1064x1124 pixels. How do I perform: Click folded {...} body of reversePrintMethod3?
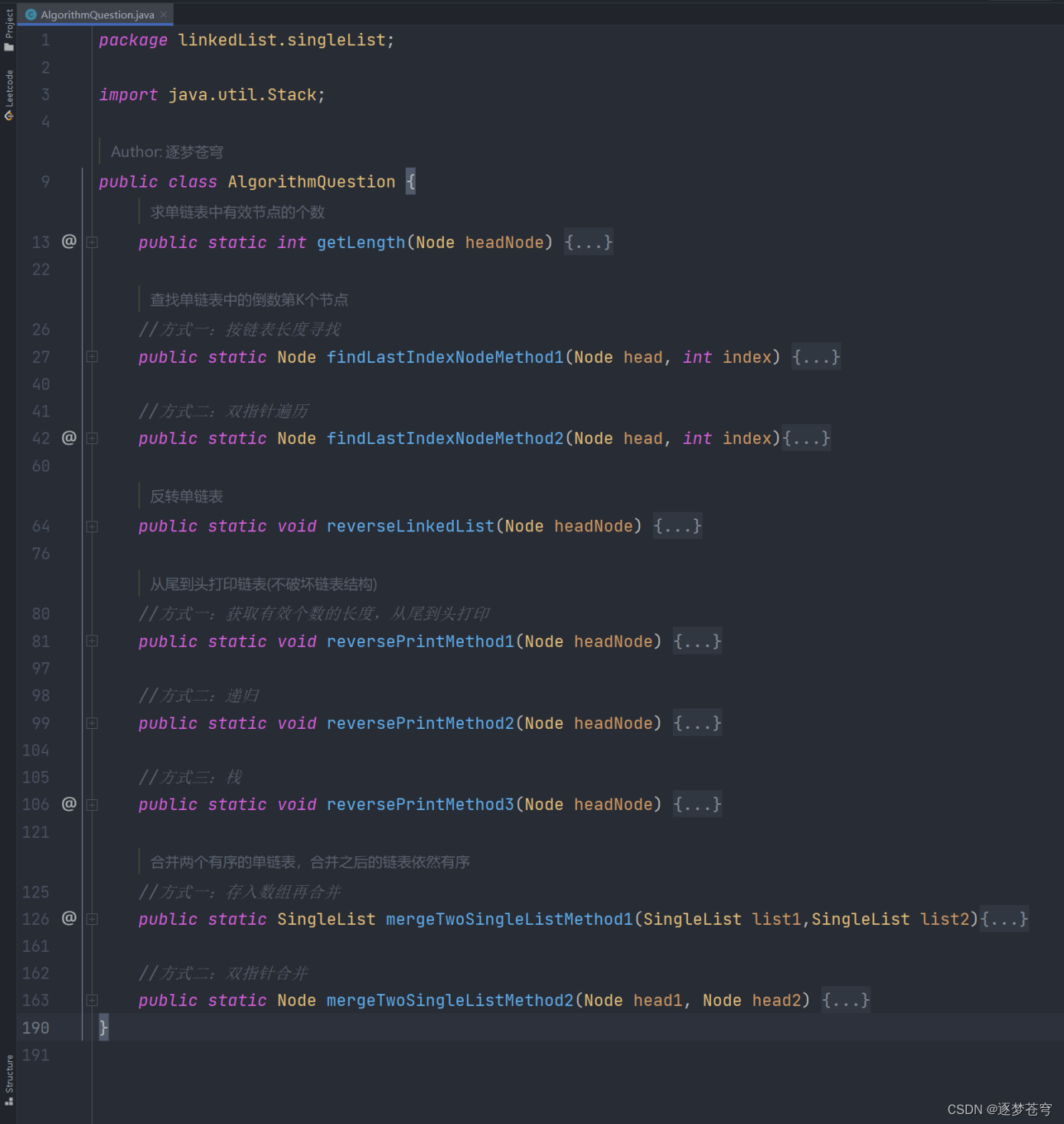click(x=697, y=804)
